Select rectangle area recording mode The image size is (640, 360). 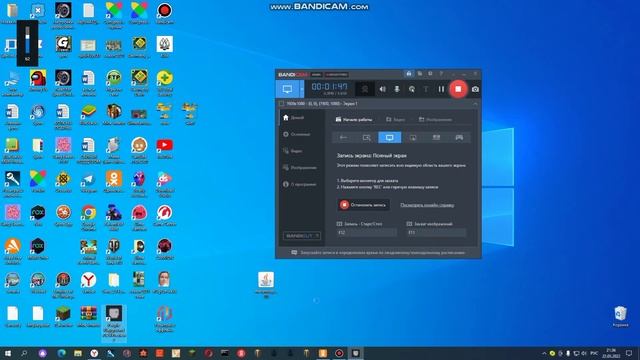coord(367,138)
